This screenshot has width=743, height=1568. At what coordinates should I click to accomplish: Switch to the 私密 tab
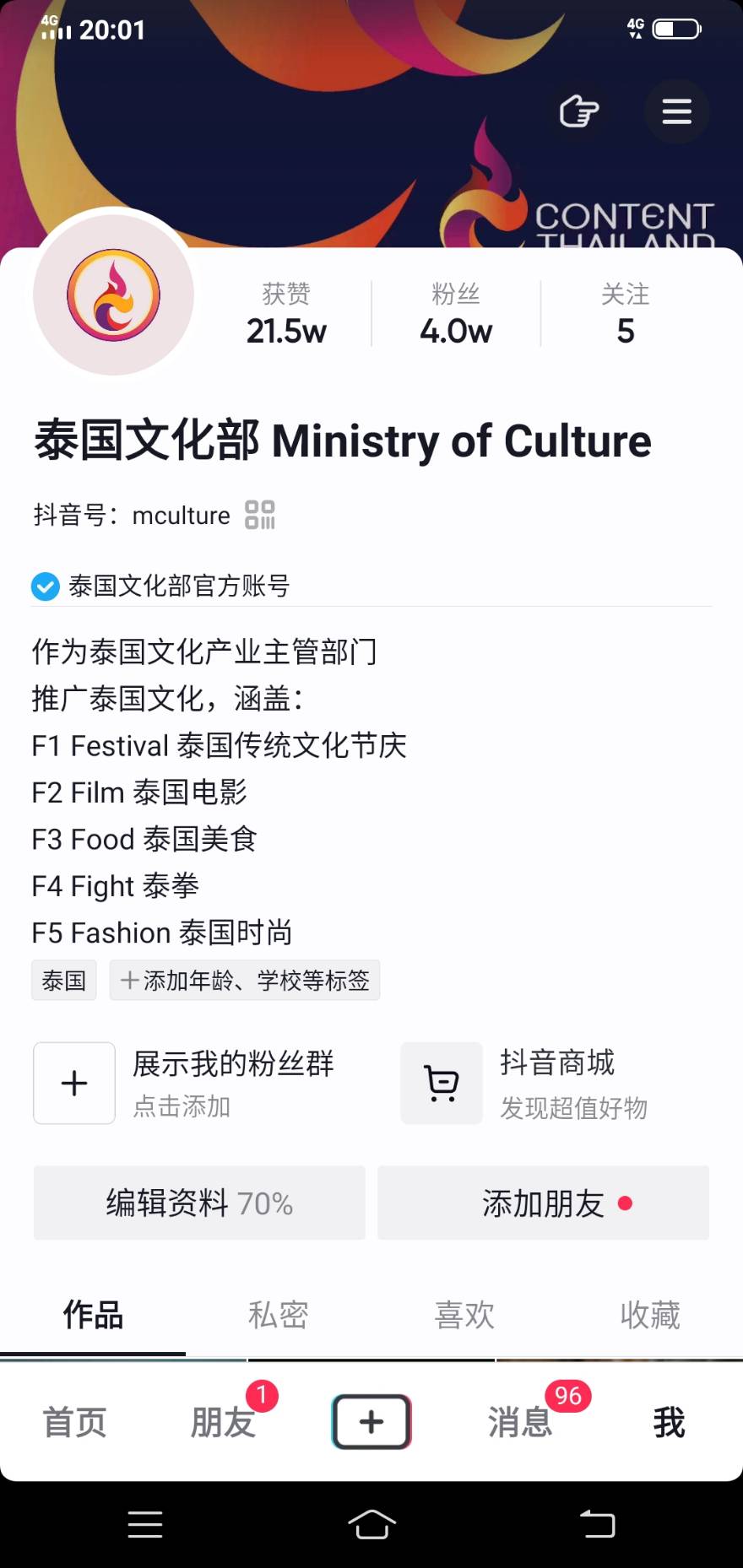pyautogui.click(x=279, y=1315)
